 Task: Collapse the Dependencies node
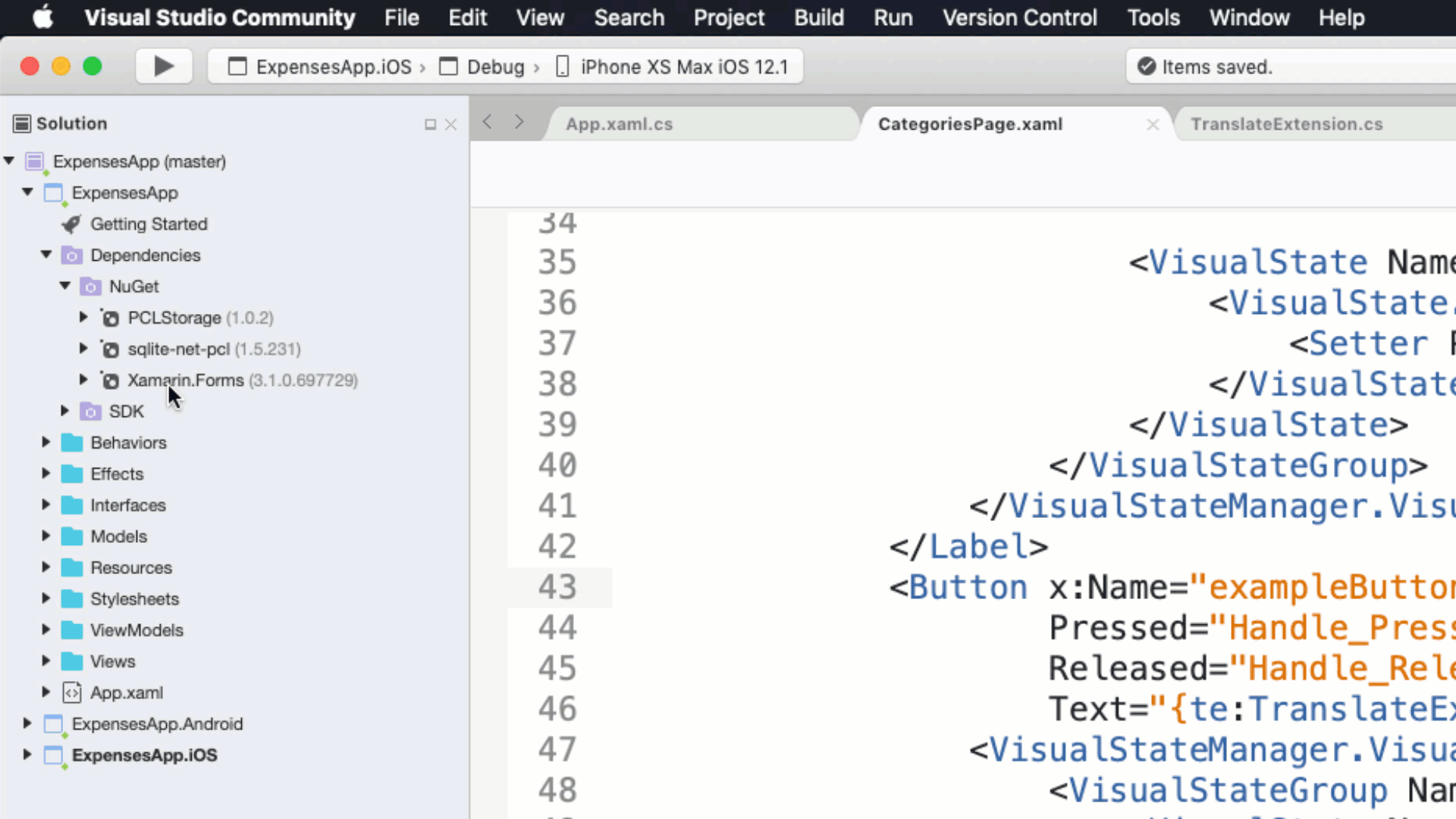point(46,255)
